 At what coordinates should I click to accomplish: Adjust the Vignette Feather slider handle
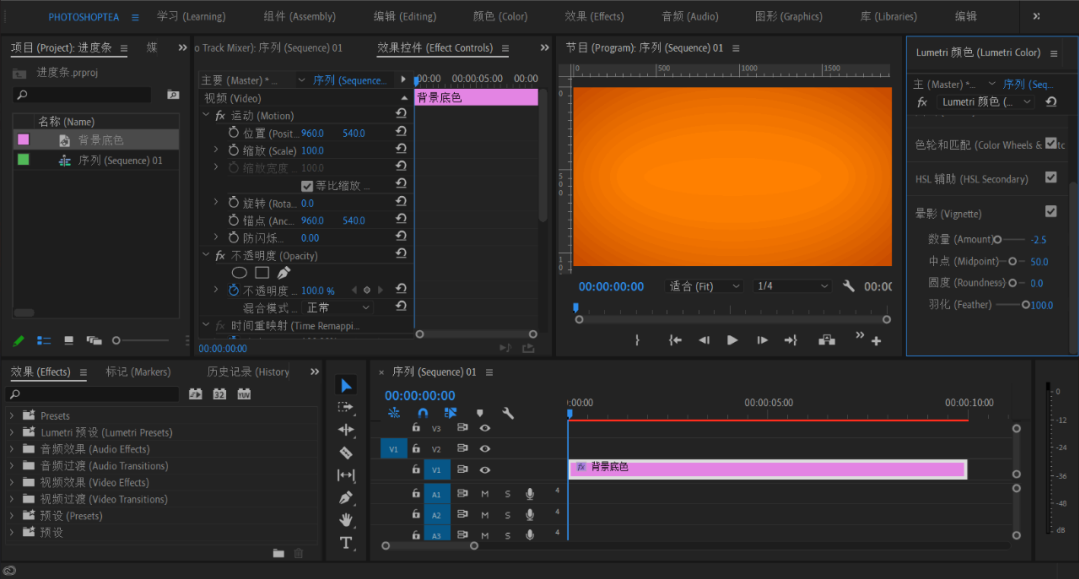[1025, 305]
